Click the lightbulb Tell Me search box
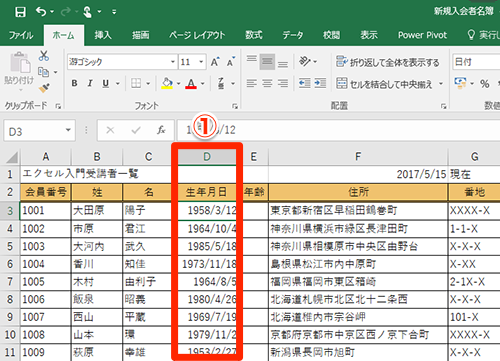Screen dimensions: 500x361 (x=483, y=35)
